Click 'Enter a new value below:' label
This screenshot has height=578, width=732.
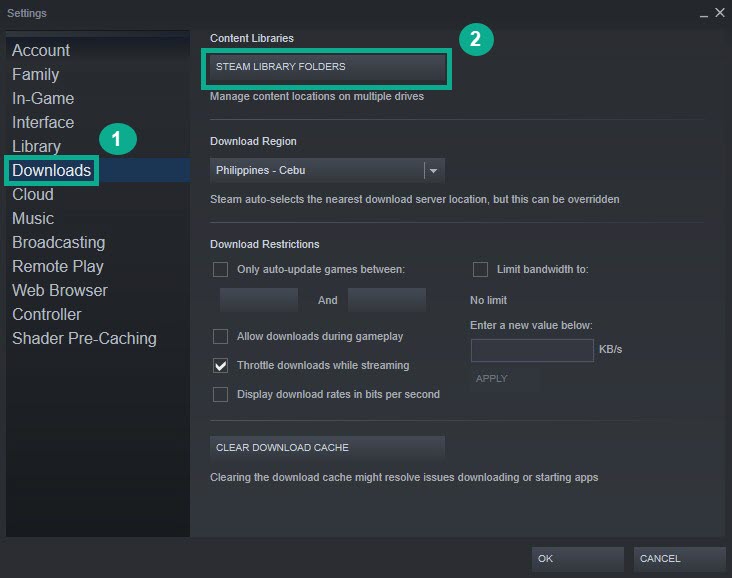(x=531, y=325)
